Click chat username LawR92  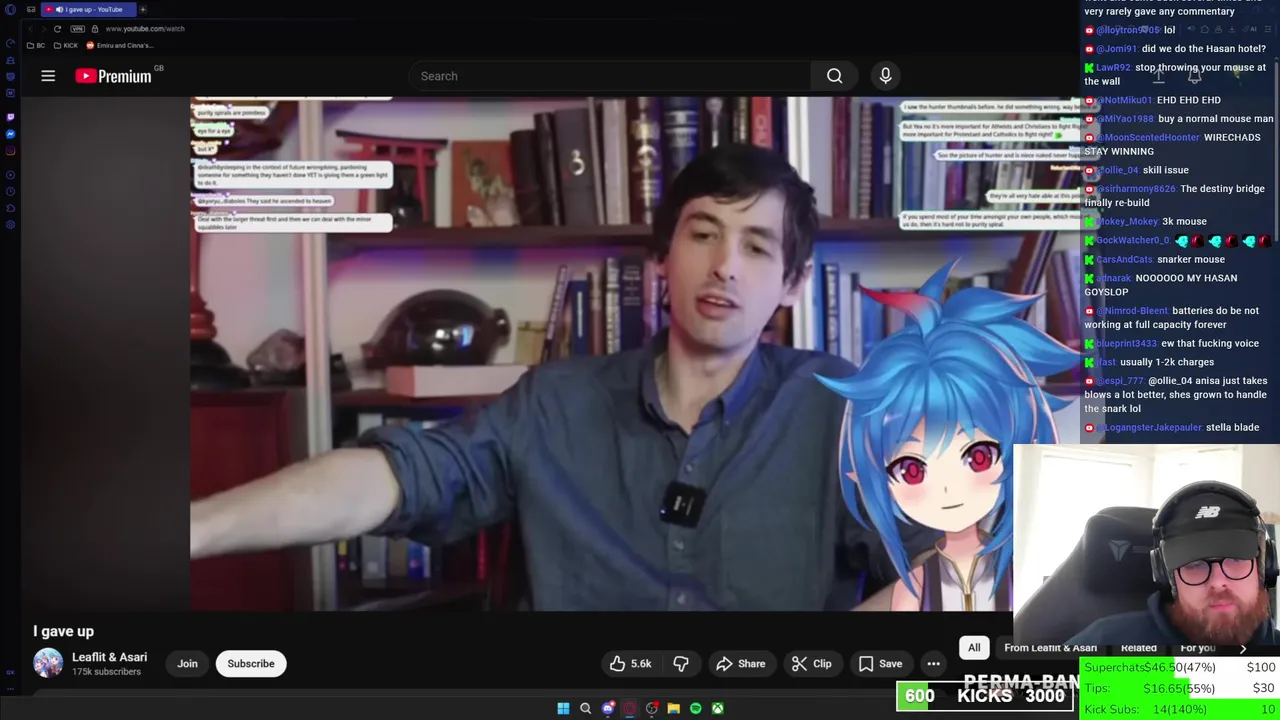[x=1113, y=68]
